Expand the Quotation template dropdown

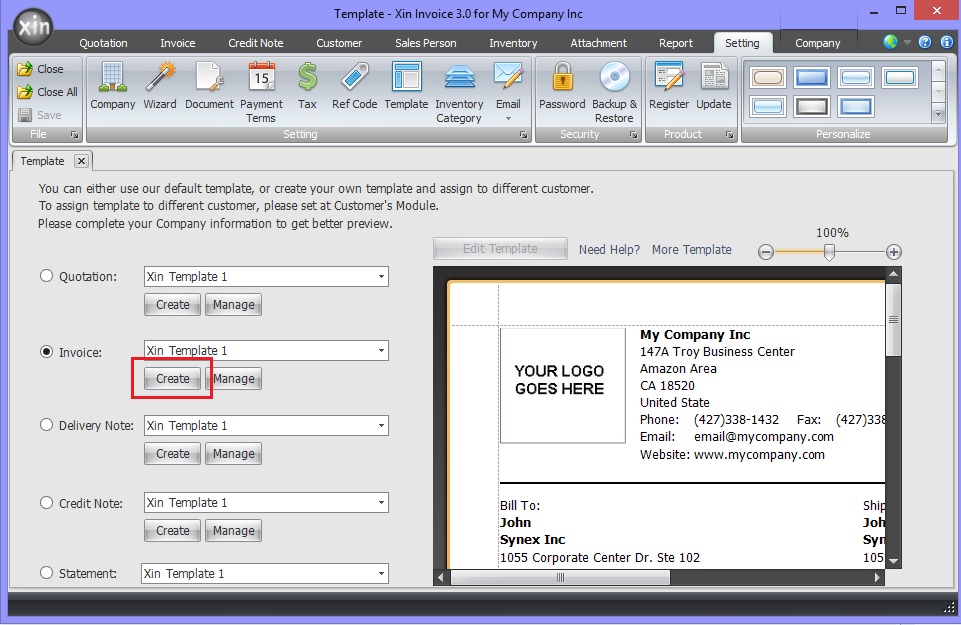(x=381, y=276)
